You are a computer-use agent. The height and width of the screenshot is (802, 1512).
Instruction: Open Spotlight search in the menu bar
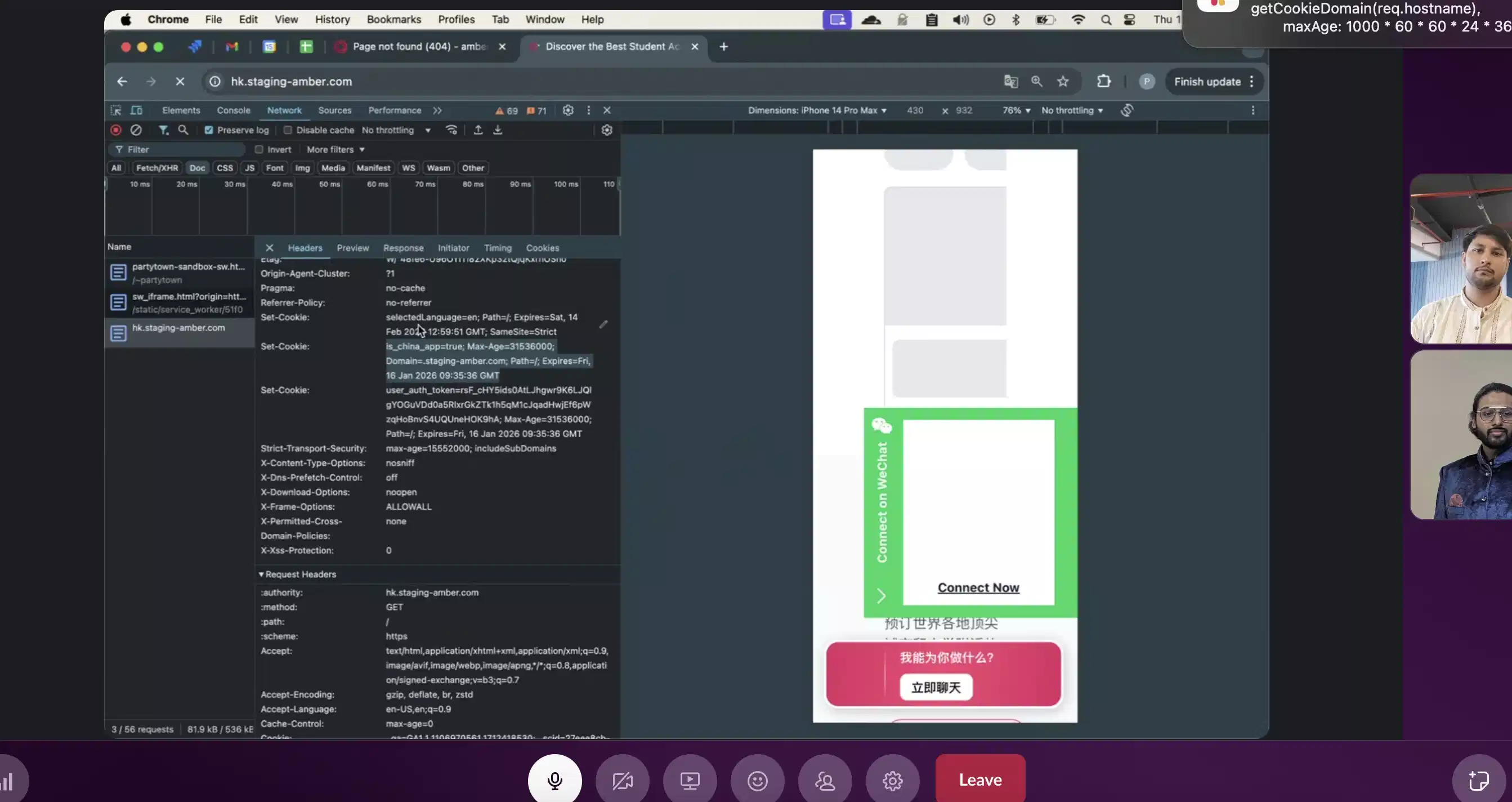(1106, 19)
